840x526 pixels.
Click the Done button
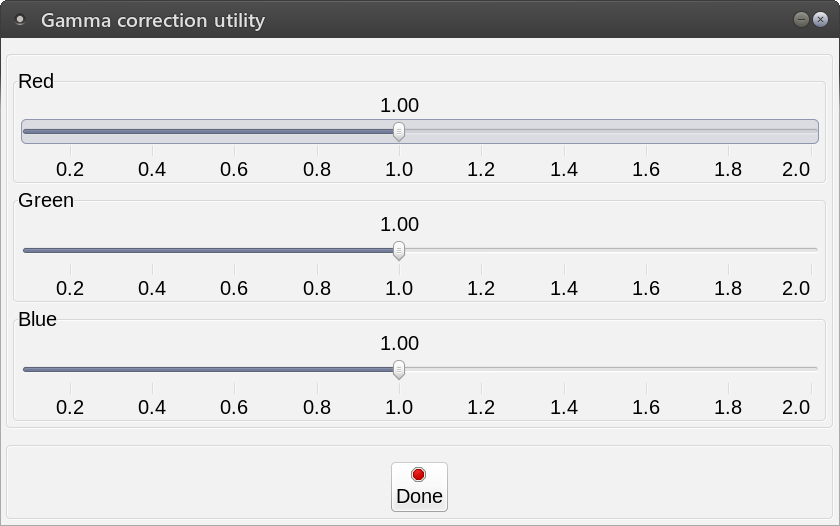pyautogui.click(x=419, y=486)
